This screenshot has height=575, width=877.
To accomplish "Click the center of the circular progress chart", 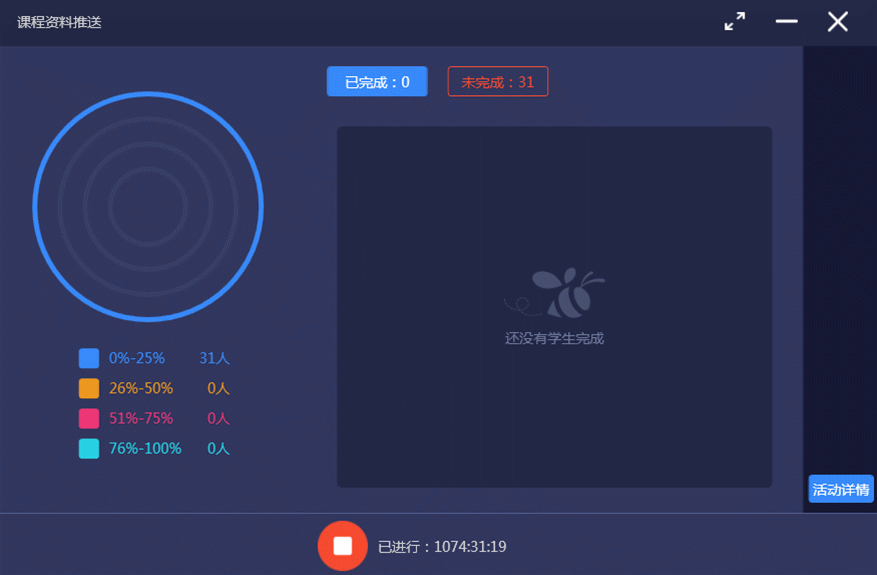I will point(148,207).
